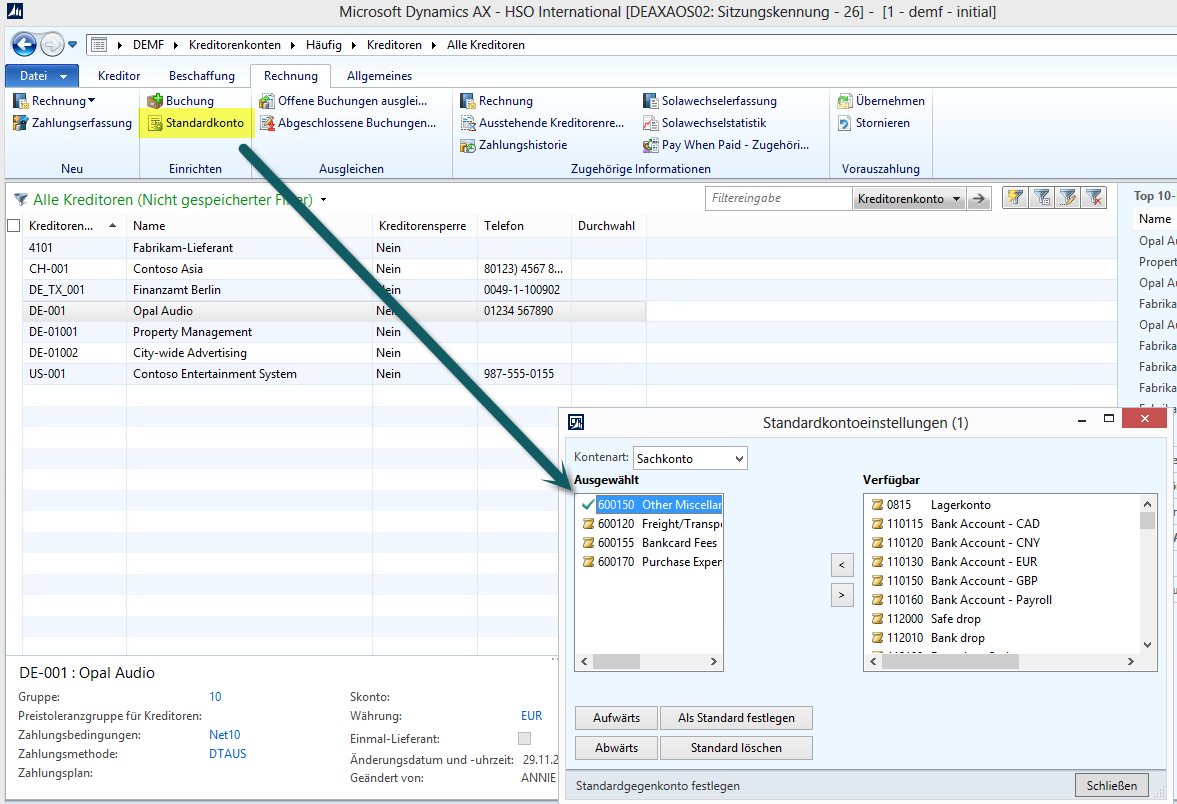Click Offene Buchungen ausgleichen icon
Viewport: 1177px width, 804px height.
pyautogui.click(x=267, y=101)
